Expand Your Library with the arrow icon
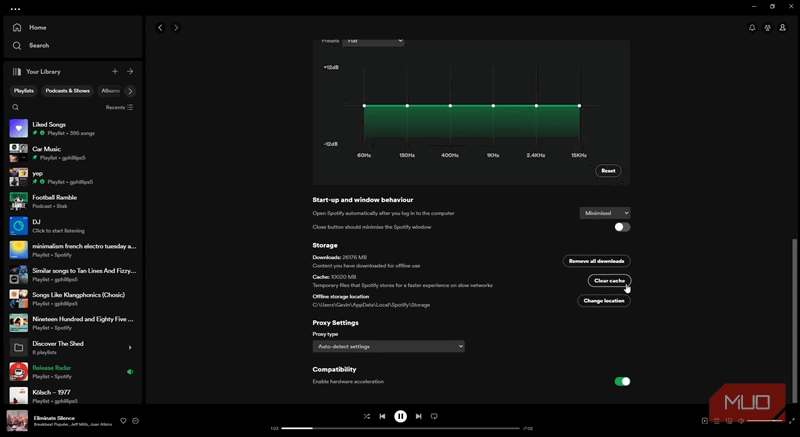 click(130, 72)
